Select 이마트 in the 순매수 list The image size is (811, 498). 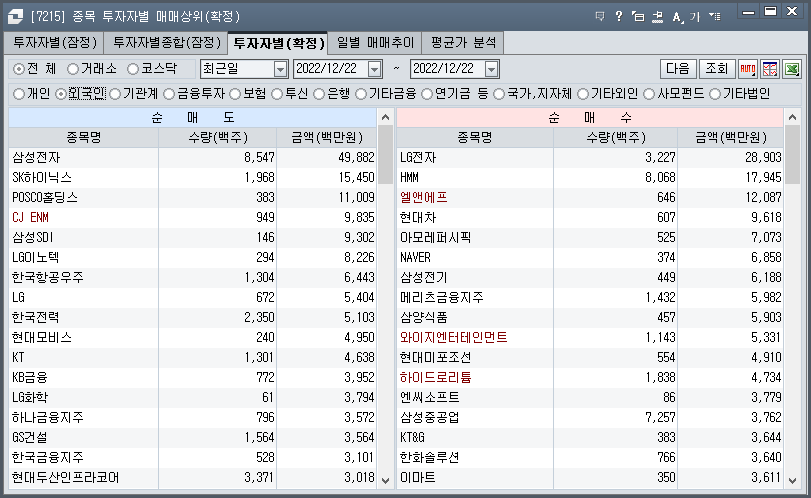tap(417, 477)
